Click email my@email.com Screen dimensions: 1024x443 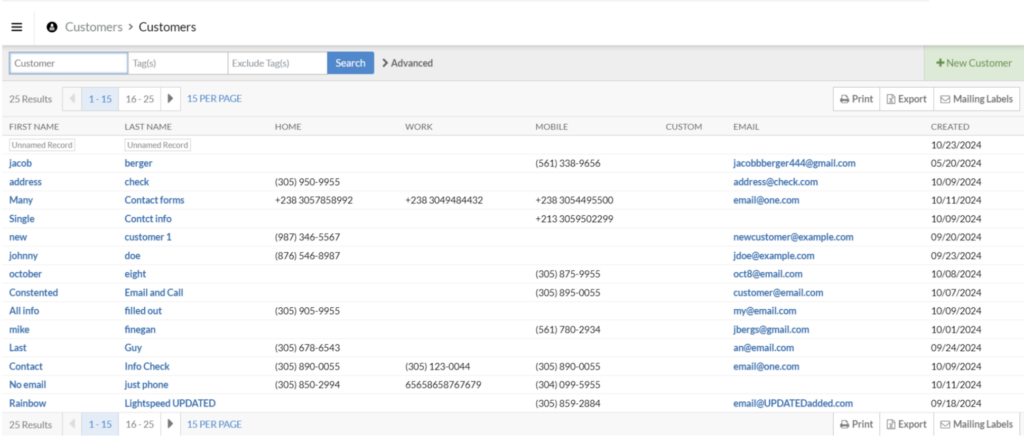coord(765,311)
